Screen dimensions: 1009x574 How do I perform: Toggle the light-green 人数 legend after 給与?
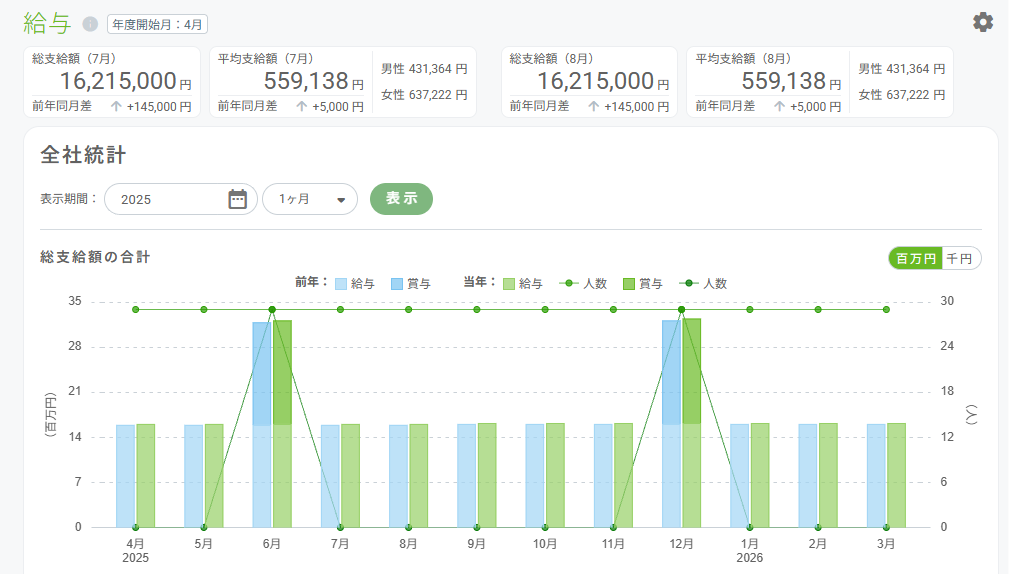pyautogui.click(x=583, y=284)
